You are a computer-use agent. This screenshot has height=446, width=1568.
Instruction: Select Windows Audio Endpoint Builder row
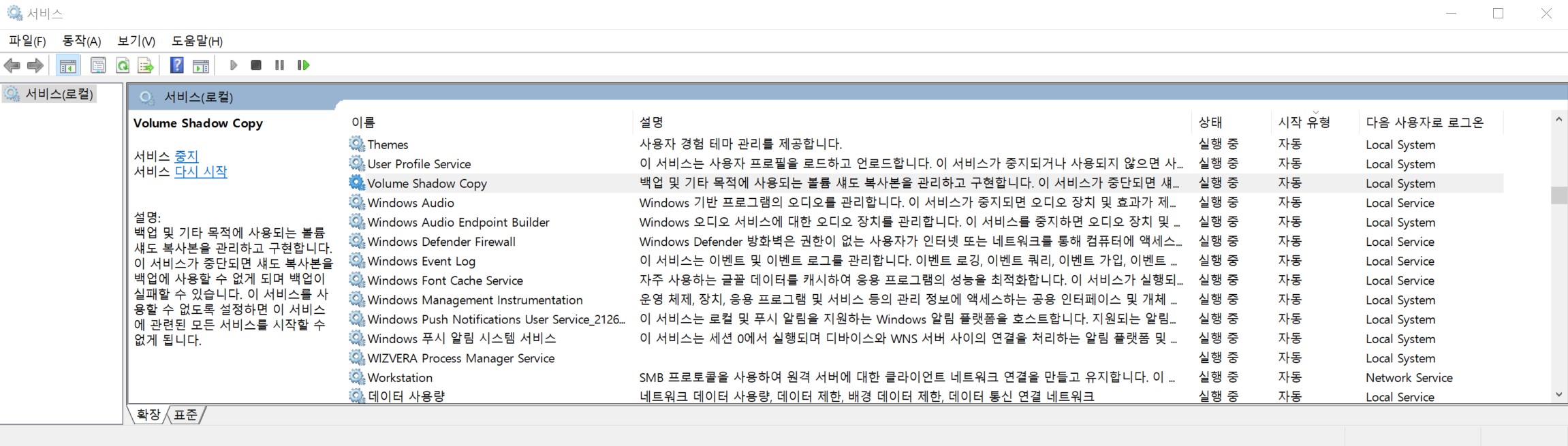pyautogui.click(x=925, y=222)
